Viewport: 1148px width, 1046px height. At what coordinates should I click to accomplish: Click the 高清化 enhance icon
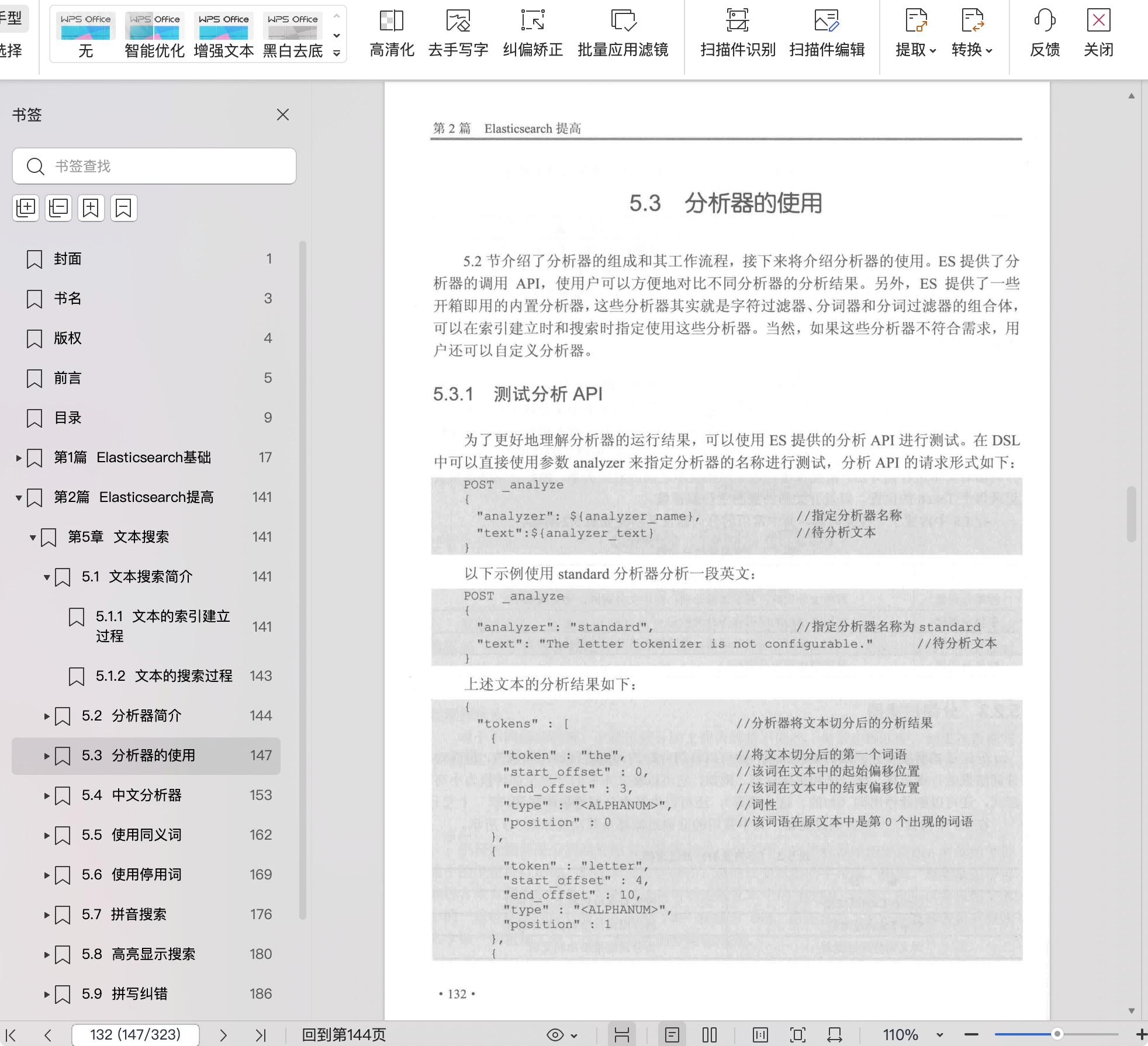[392, 20]
